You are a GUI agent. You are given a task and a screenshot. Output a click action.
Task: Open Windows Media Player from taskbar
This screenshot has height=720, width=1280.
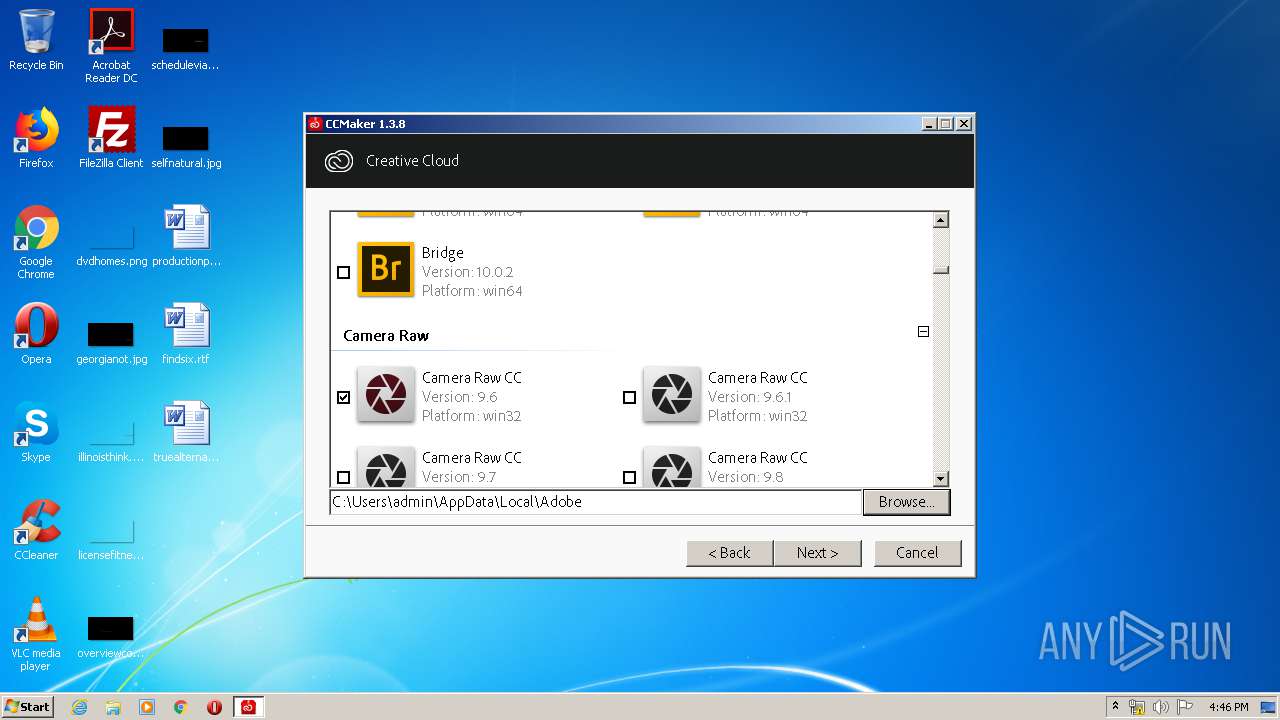point(147,707)
